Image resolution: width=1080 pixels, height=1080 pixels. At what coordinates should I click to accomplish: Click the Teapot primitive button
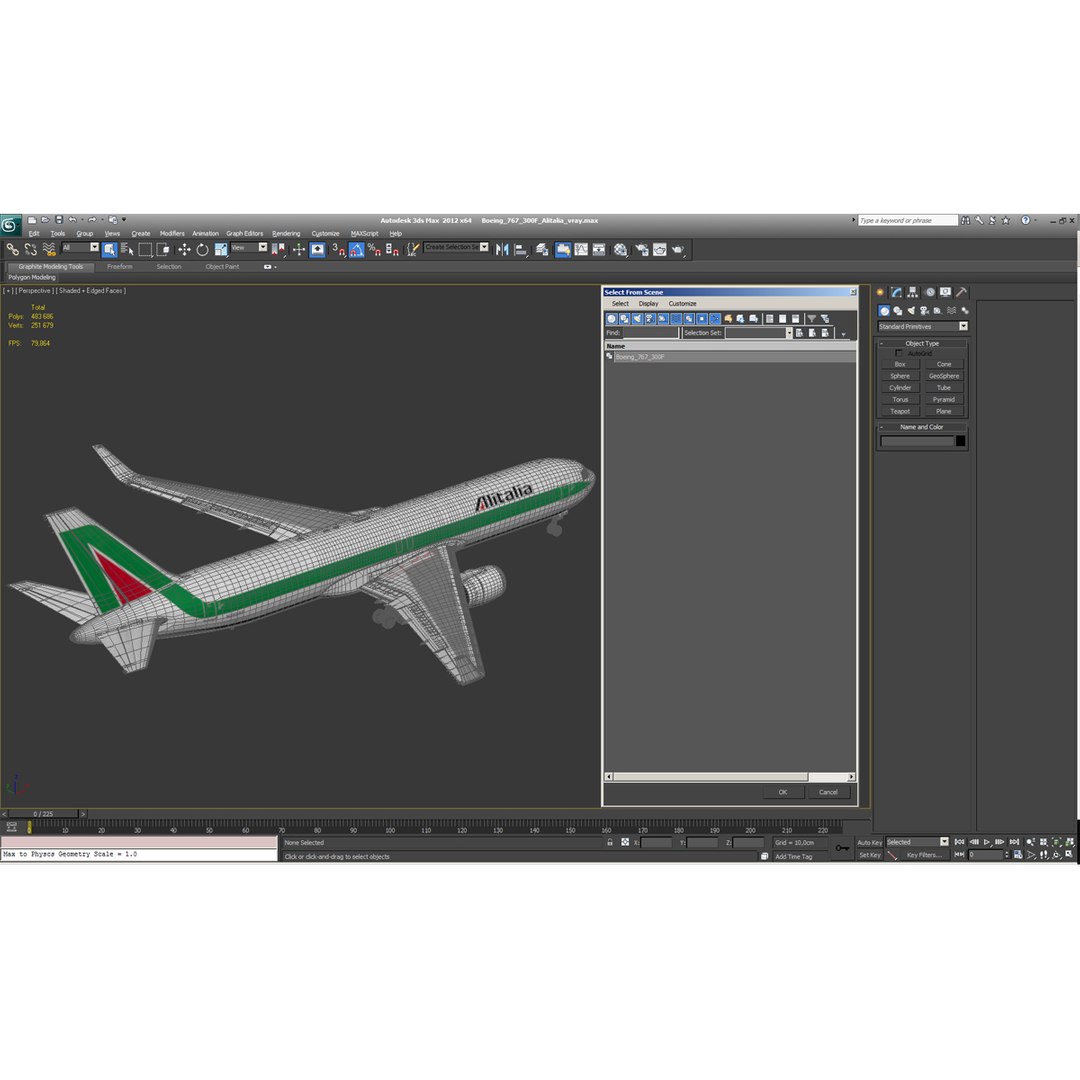point(900,411)
